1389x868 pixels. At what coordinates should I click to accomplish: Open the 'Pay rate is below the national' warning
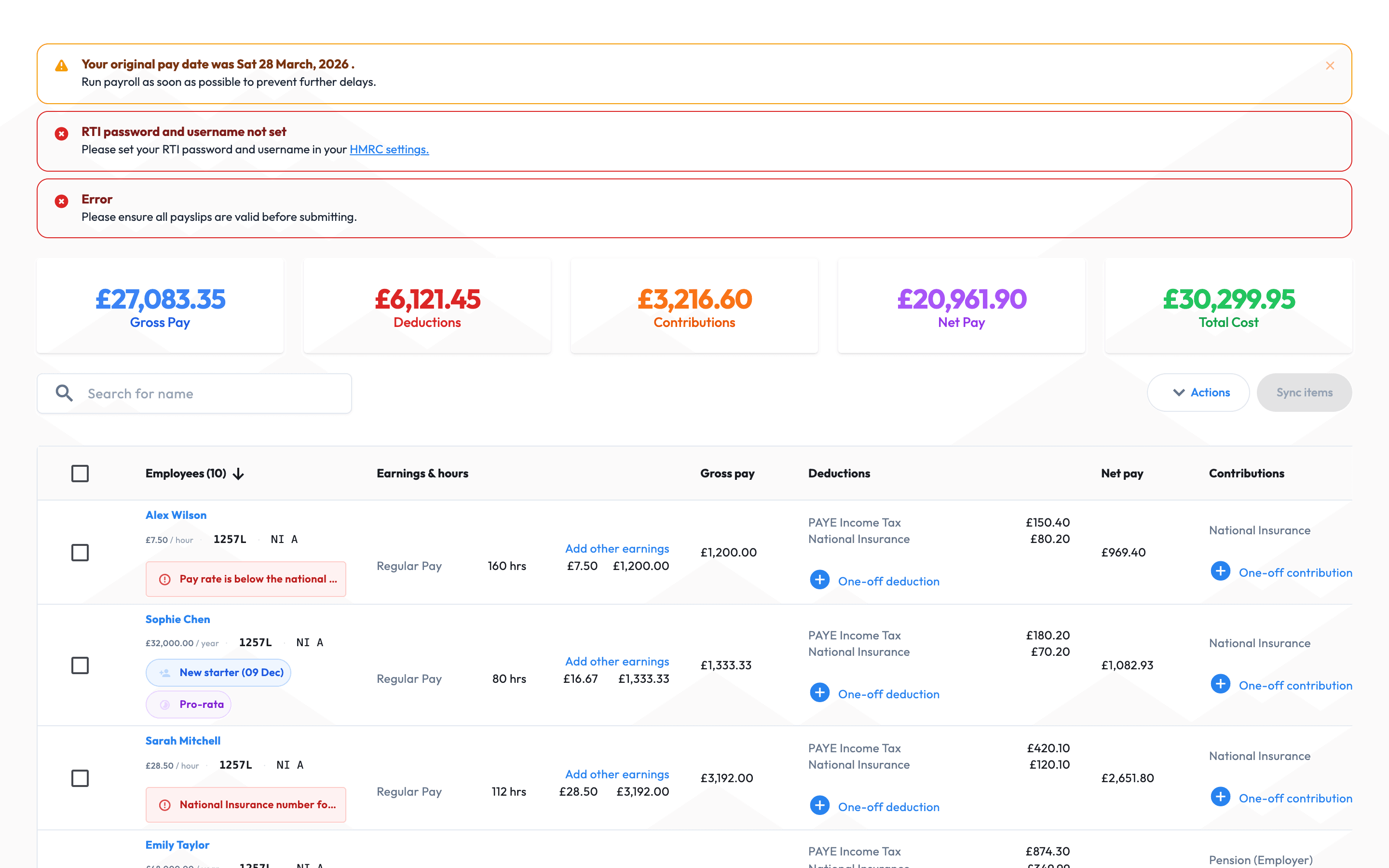point(245,579)
